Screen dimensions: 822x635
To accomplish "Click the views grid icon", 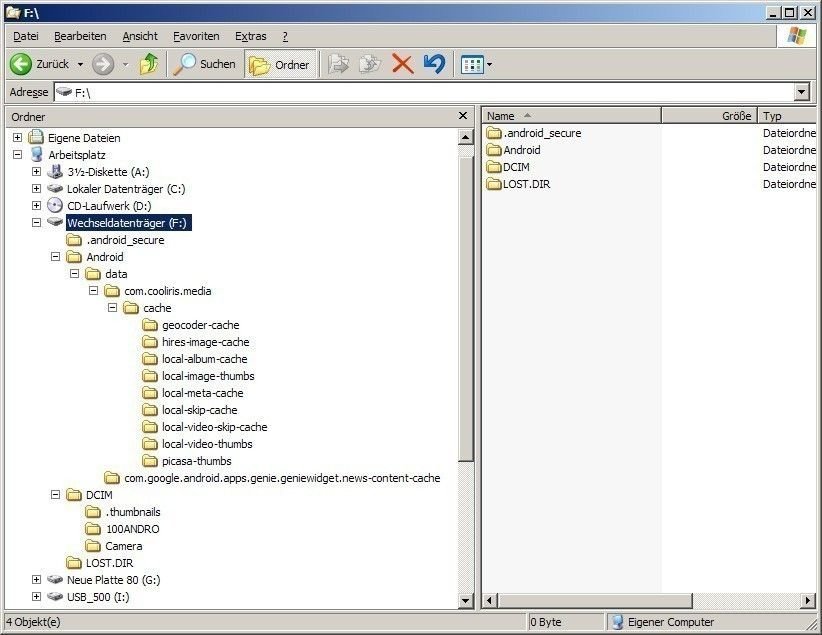I will point(472,65).
